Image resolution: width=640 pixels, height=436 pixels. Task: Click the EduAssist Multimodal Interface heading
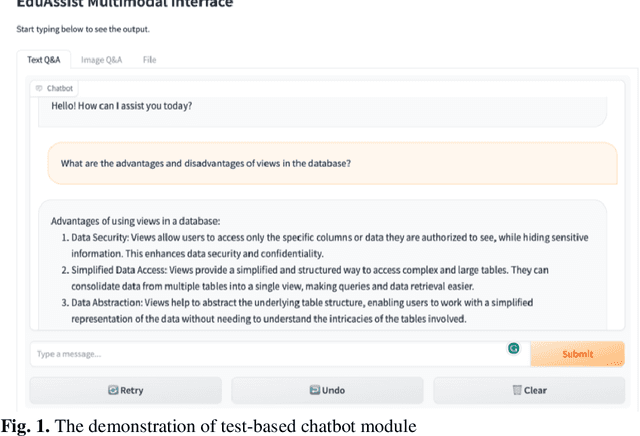click(125, 4)
